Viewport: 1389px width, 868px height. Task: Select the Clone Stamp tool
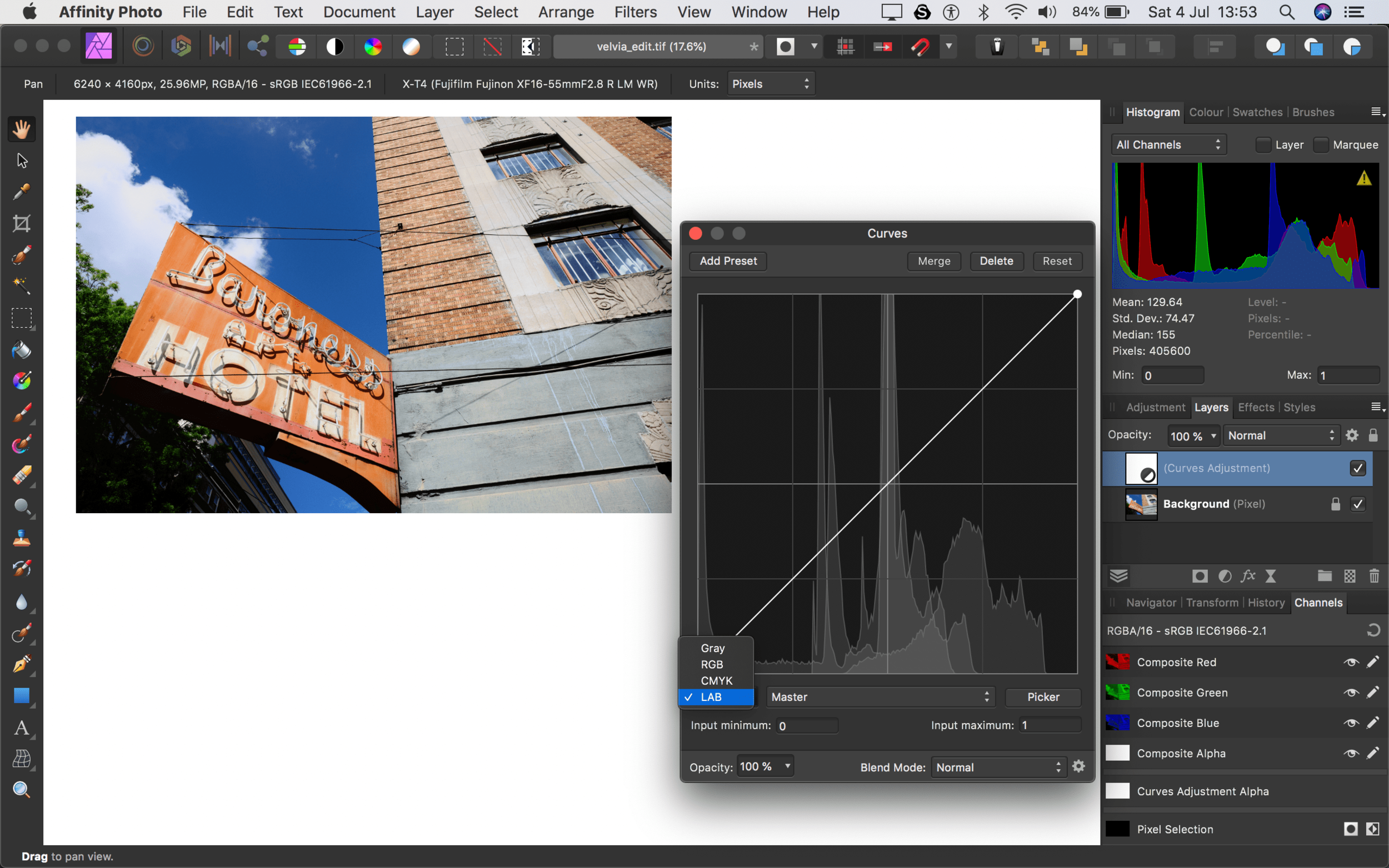tap(21, 538)
